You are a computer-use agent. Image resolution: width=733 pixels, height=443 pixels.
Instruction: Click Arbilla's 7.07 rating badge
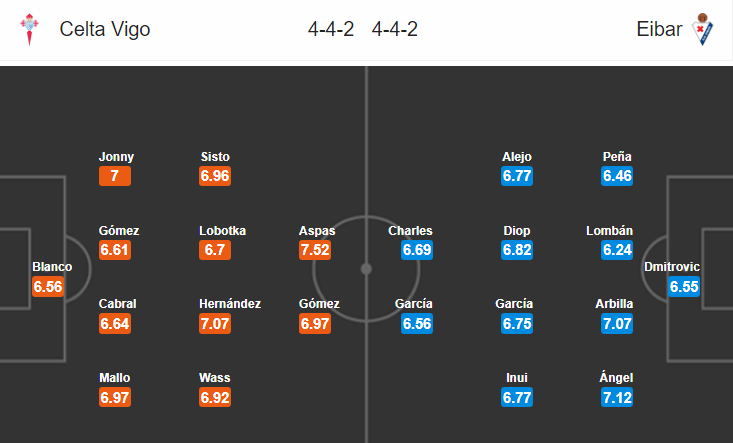(x=617, y=323)
